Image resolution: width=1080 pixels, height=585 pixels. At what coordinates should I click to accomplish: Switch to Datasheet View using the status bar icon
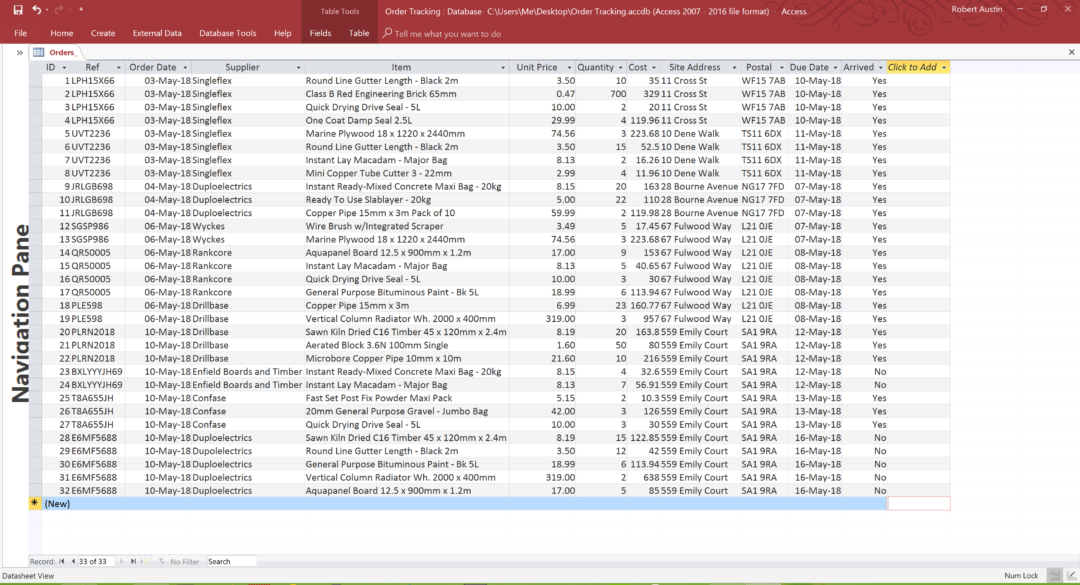[x=1055, y=575]
